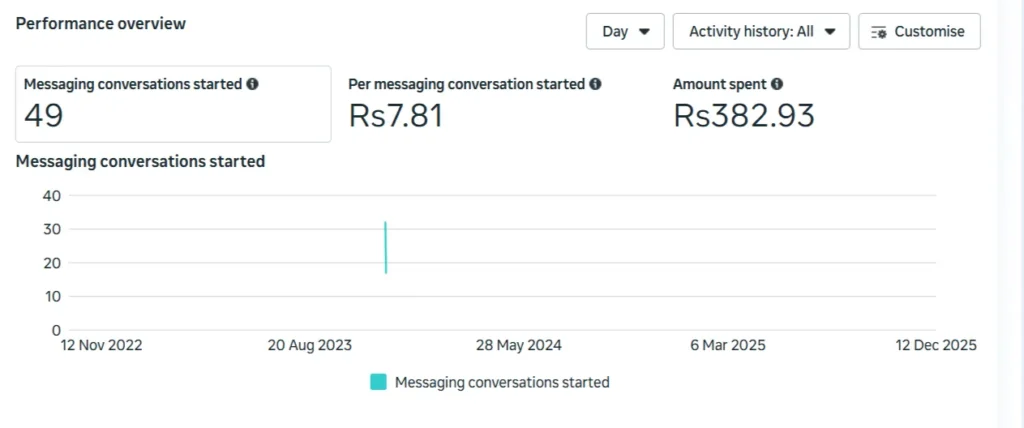
Task: Select the Messaging conversations started metric card
Action: (173, 104)
